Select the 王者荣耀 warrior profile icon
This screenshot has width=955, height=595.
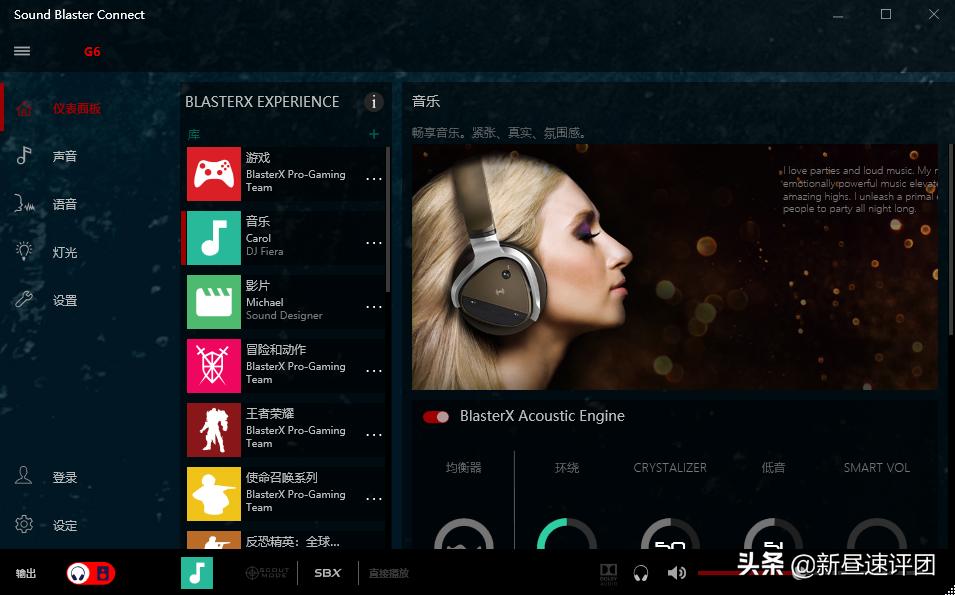coord(214,430)
